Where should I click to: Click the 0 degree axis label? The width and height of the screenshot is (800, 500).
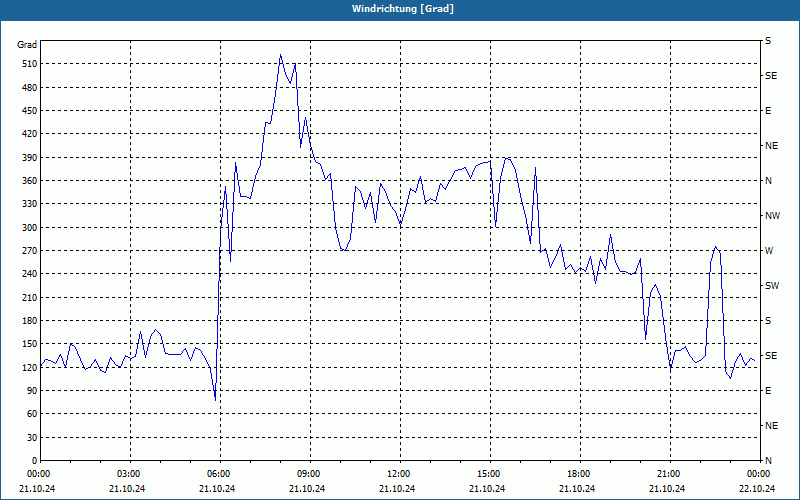(x=34, y=461)
